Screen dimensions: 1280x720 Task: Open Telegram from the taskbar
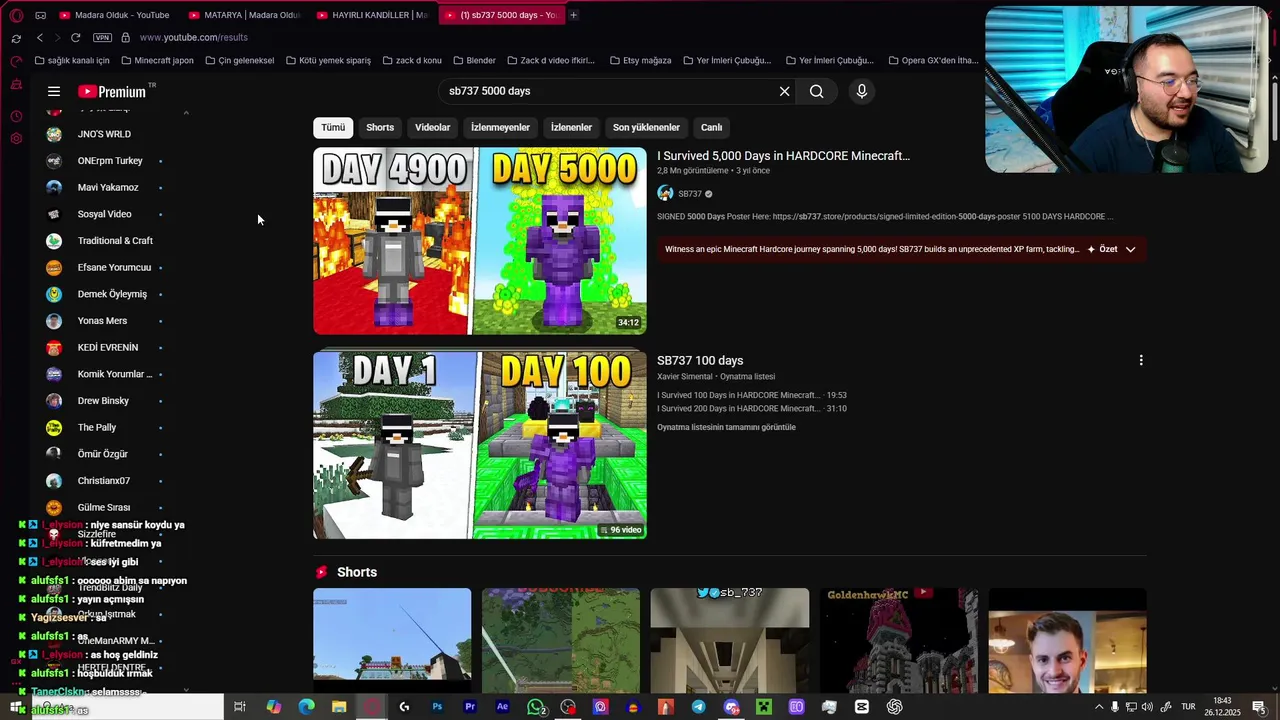698,707
